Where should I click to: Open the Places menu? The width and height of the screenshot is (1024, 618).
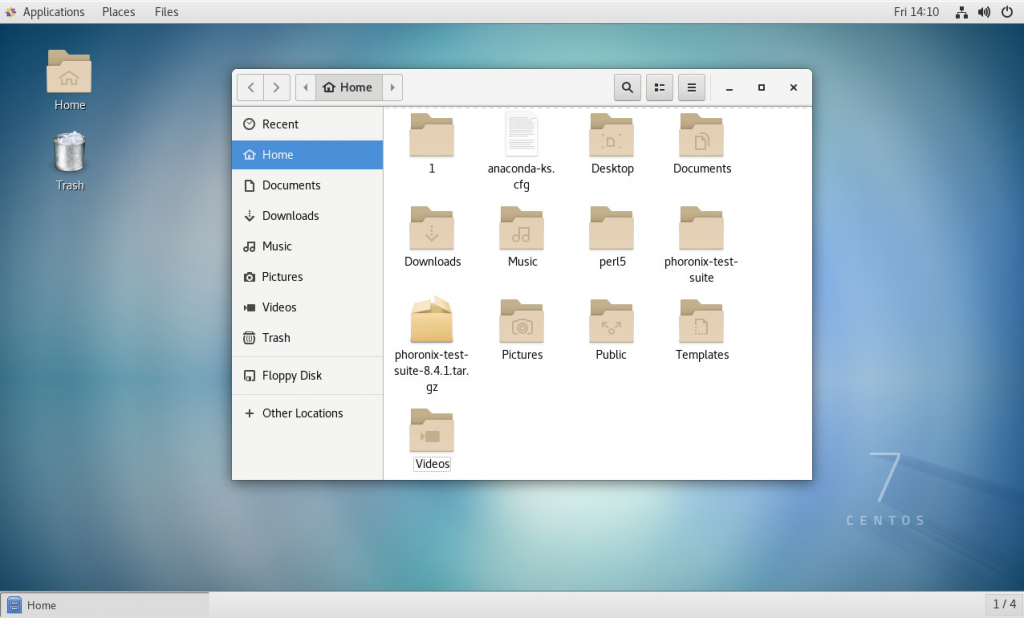click(x=118, y=11)
